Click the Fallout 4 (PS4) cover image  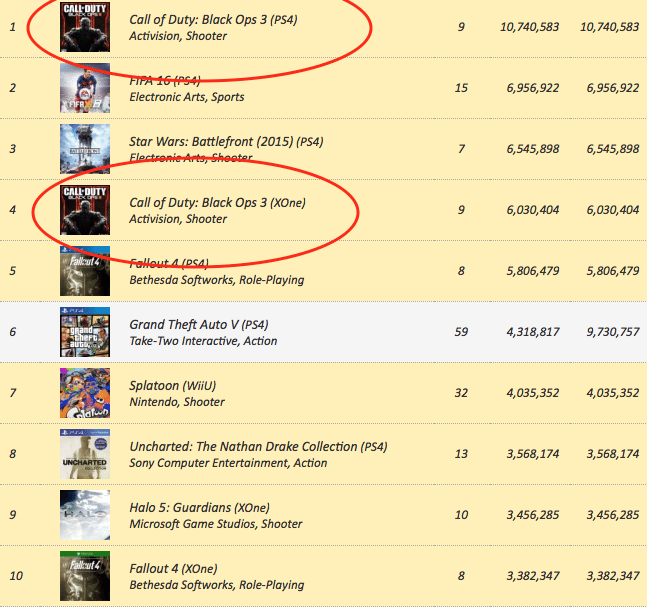[85, 271]
